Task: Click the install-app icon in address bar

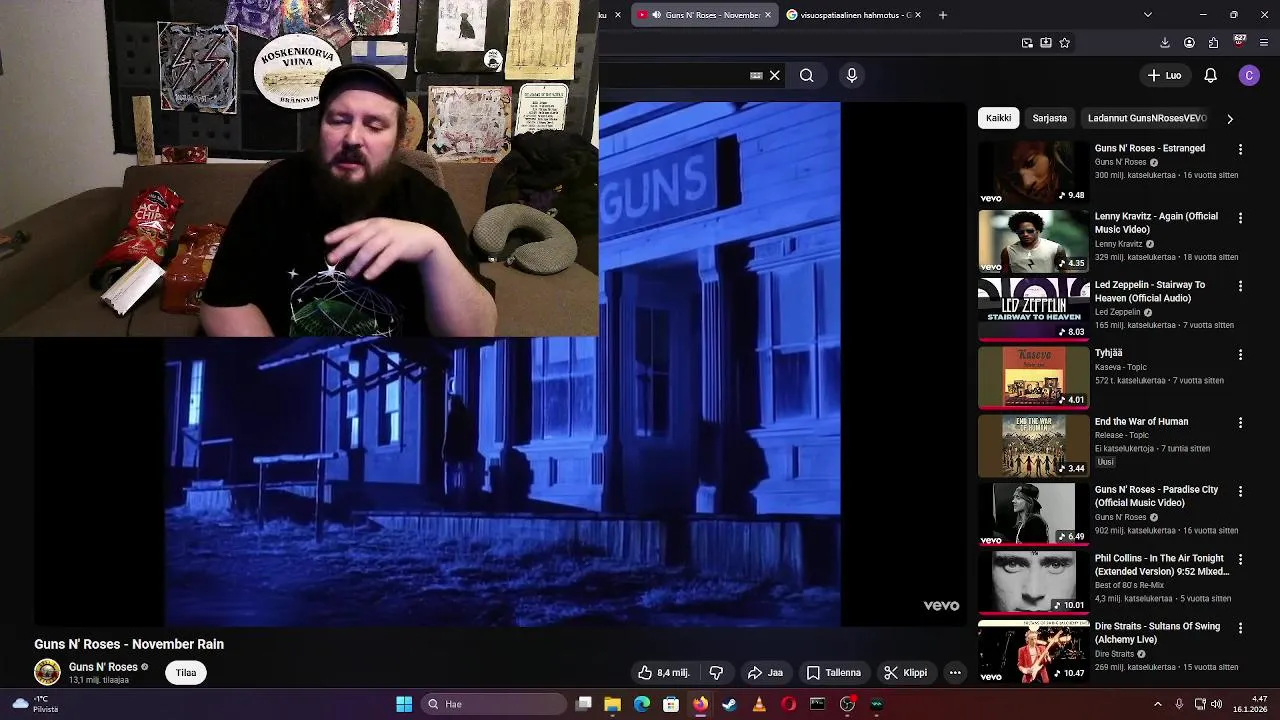Action: point(1046,43)
